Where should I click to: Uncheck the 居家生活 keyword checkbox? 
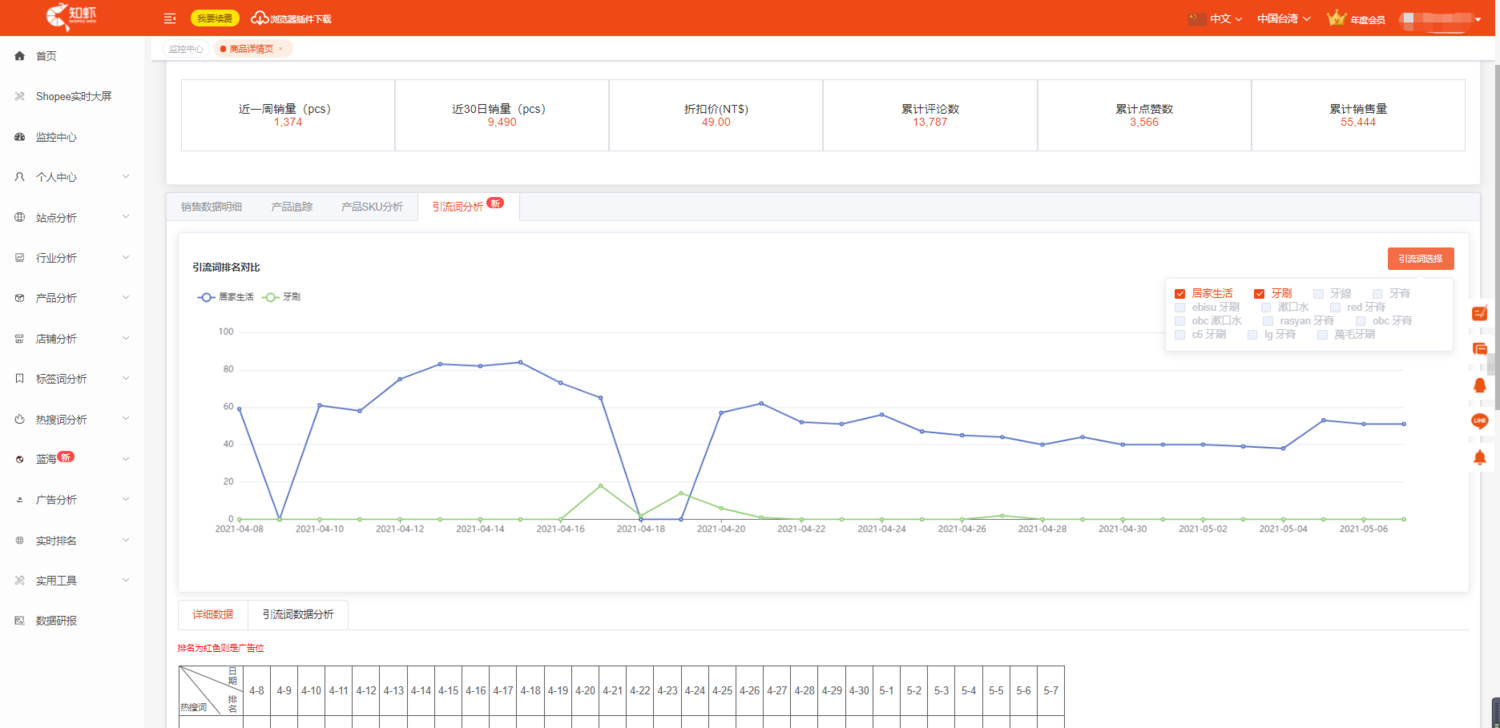1180,294
